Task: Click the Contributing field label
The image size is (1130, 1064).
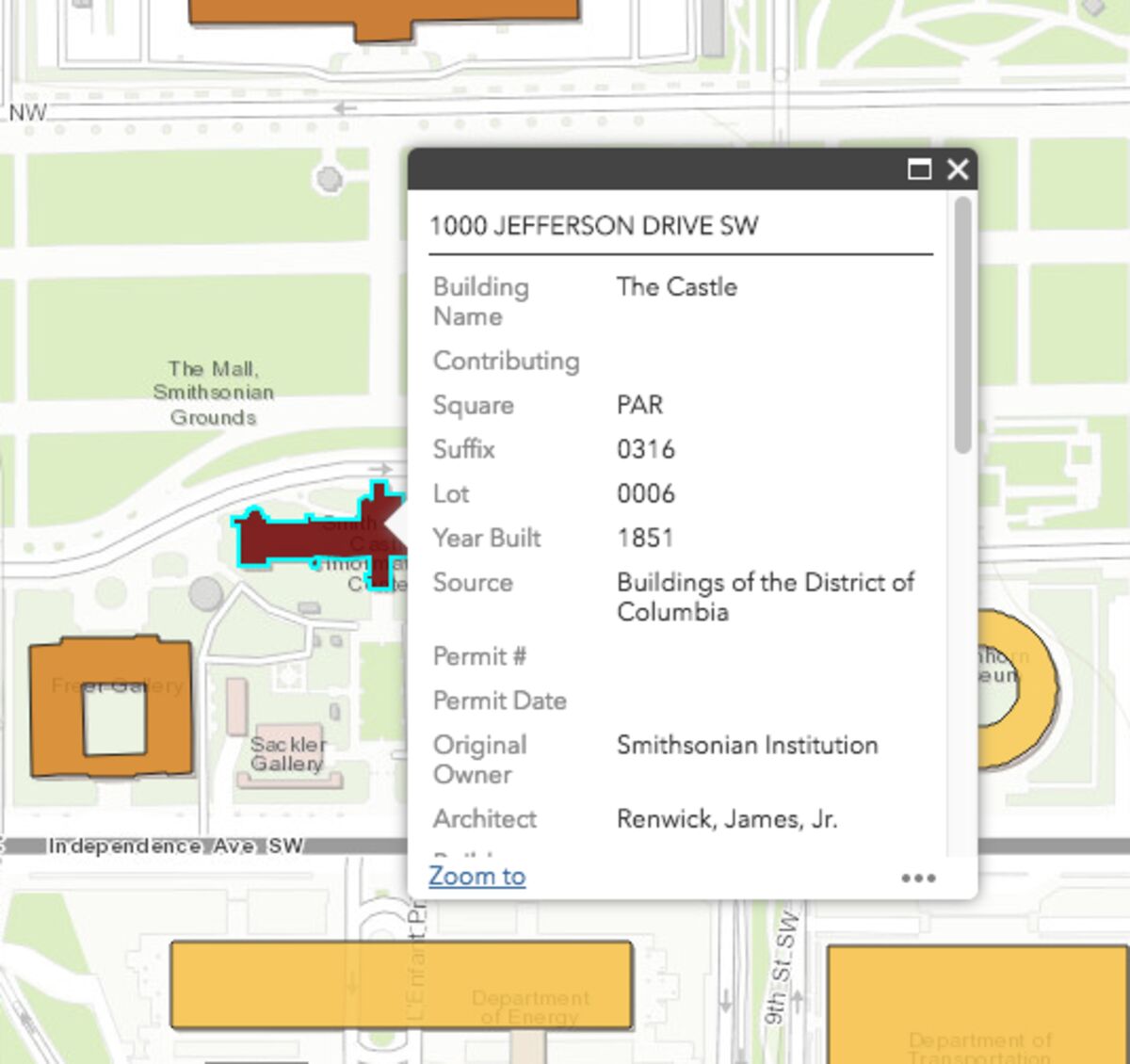Action: pos(507,361)
